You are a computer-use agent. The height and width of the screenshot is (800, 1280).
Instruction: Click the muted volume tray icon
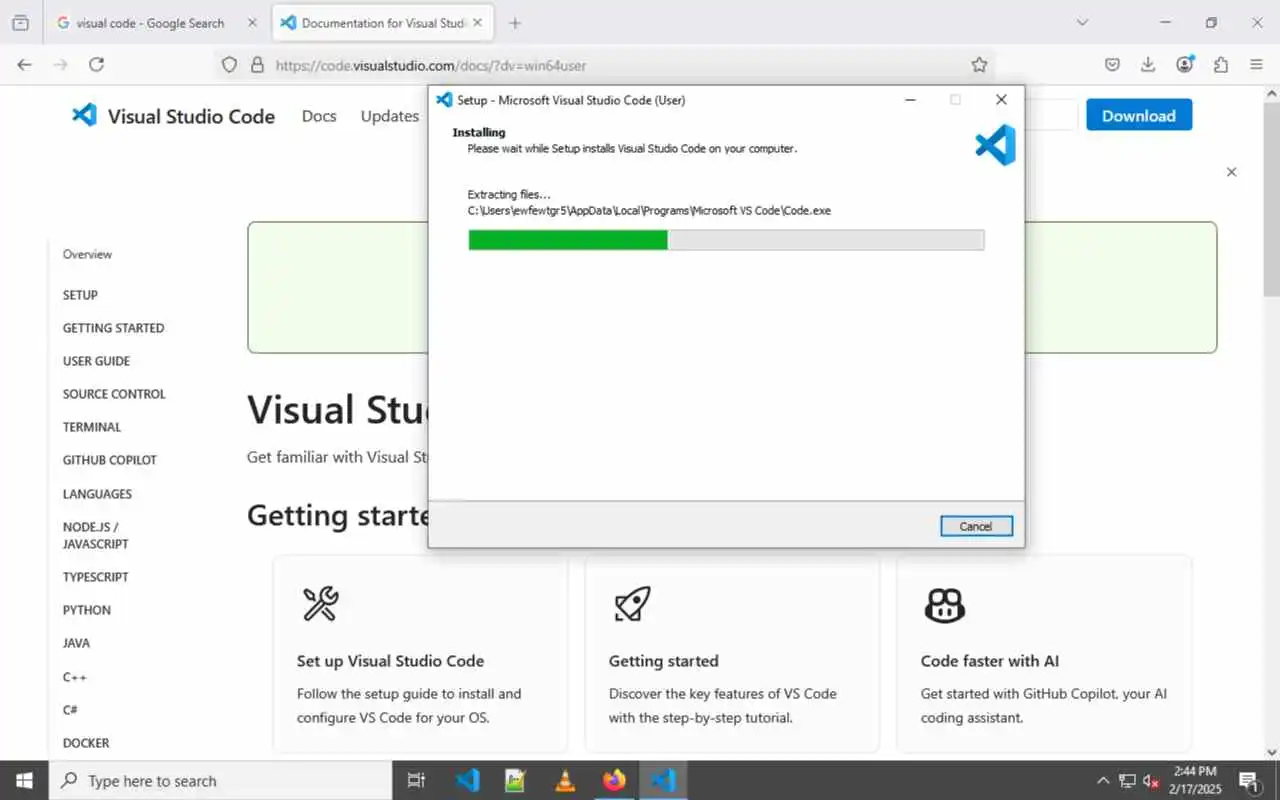point(1151,781)
